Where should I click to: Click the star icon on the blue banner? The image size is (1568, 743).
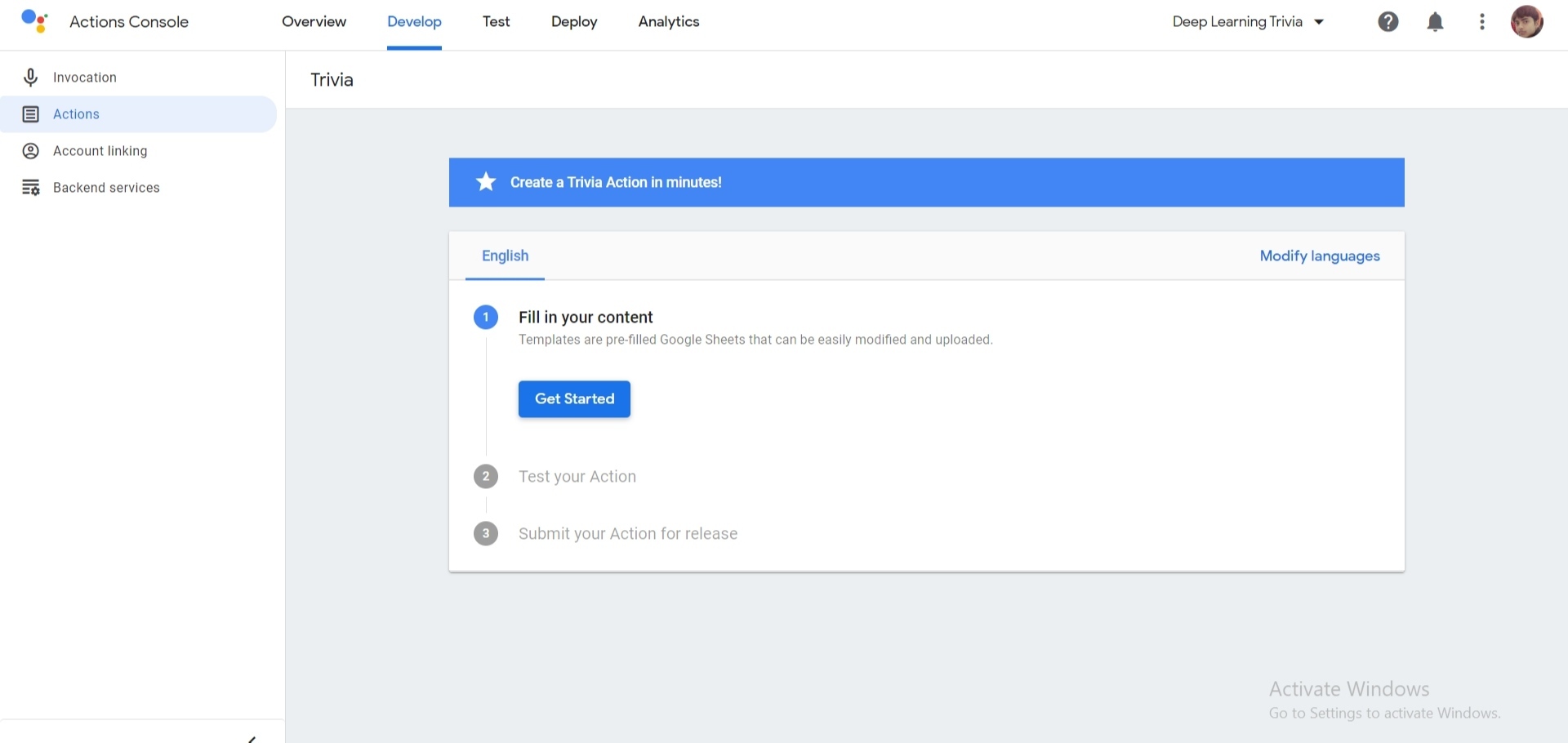pos(486,182)
